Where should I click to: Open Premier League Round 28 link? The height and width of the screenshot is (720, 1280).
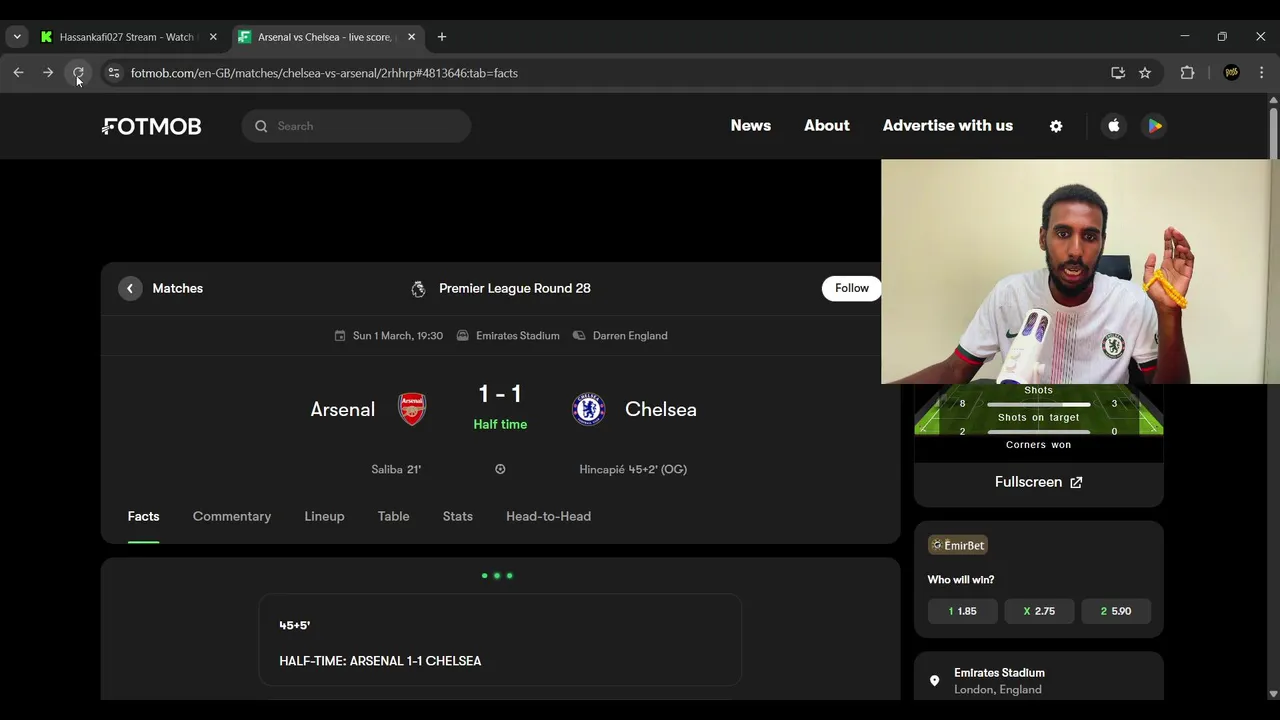[x=514, y=288]
